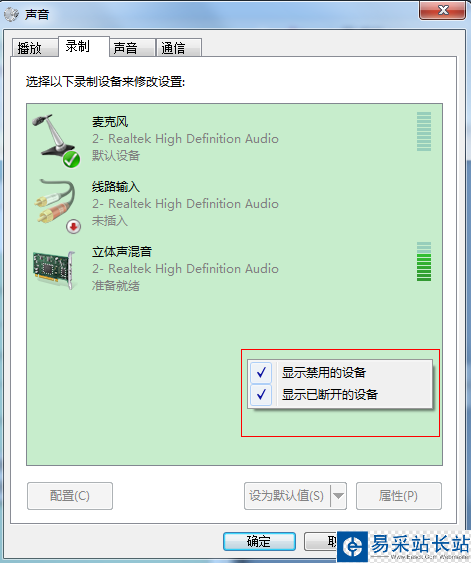Close the 声音 dialog window

point(442,10)
